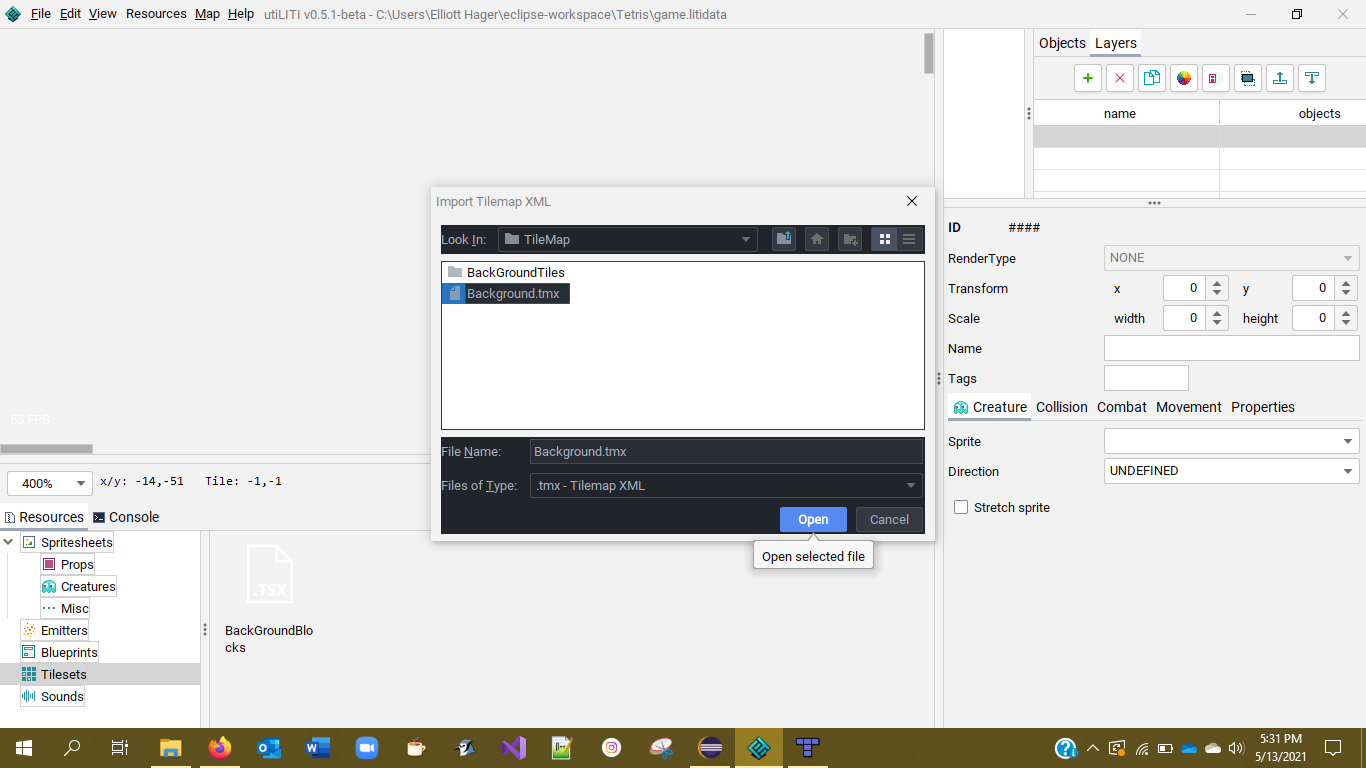This screenshot has height=768, width=1366.
Task: Click the rename layer icon
Action: (1215, 77)
